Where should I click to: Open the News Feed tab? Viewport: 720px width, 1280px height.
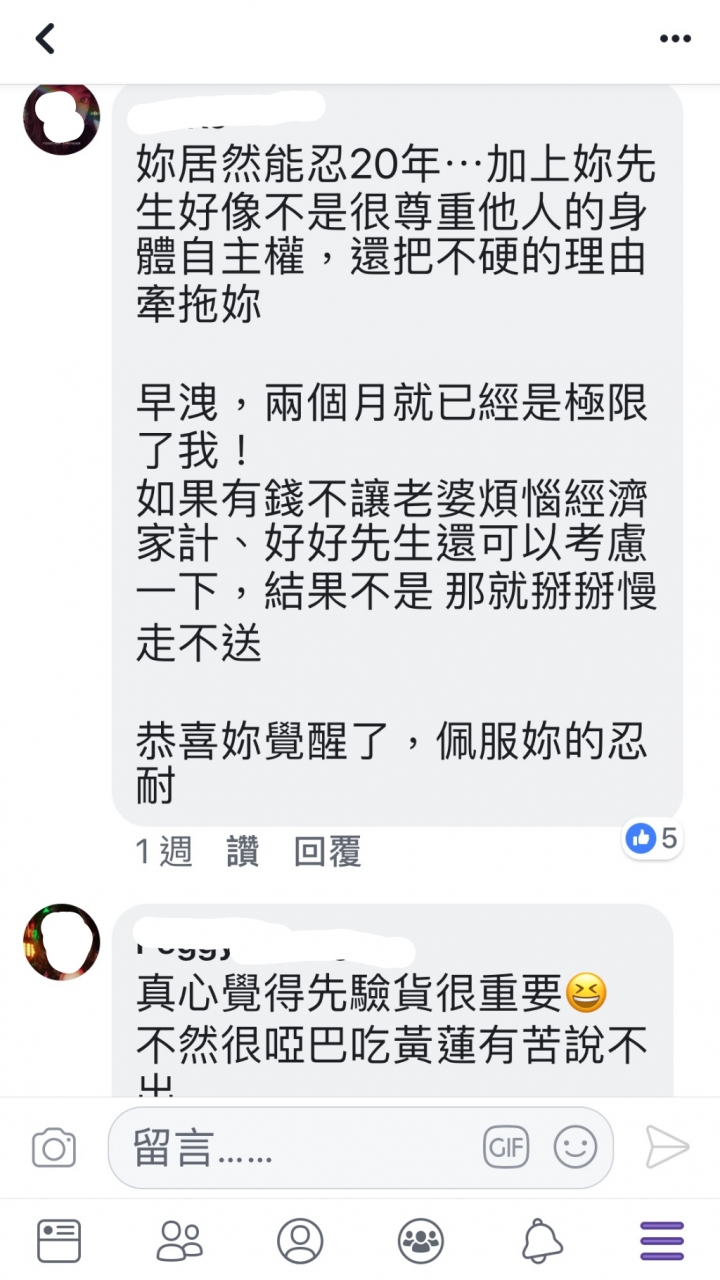click(x=59, y=1241)
